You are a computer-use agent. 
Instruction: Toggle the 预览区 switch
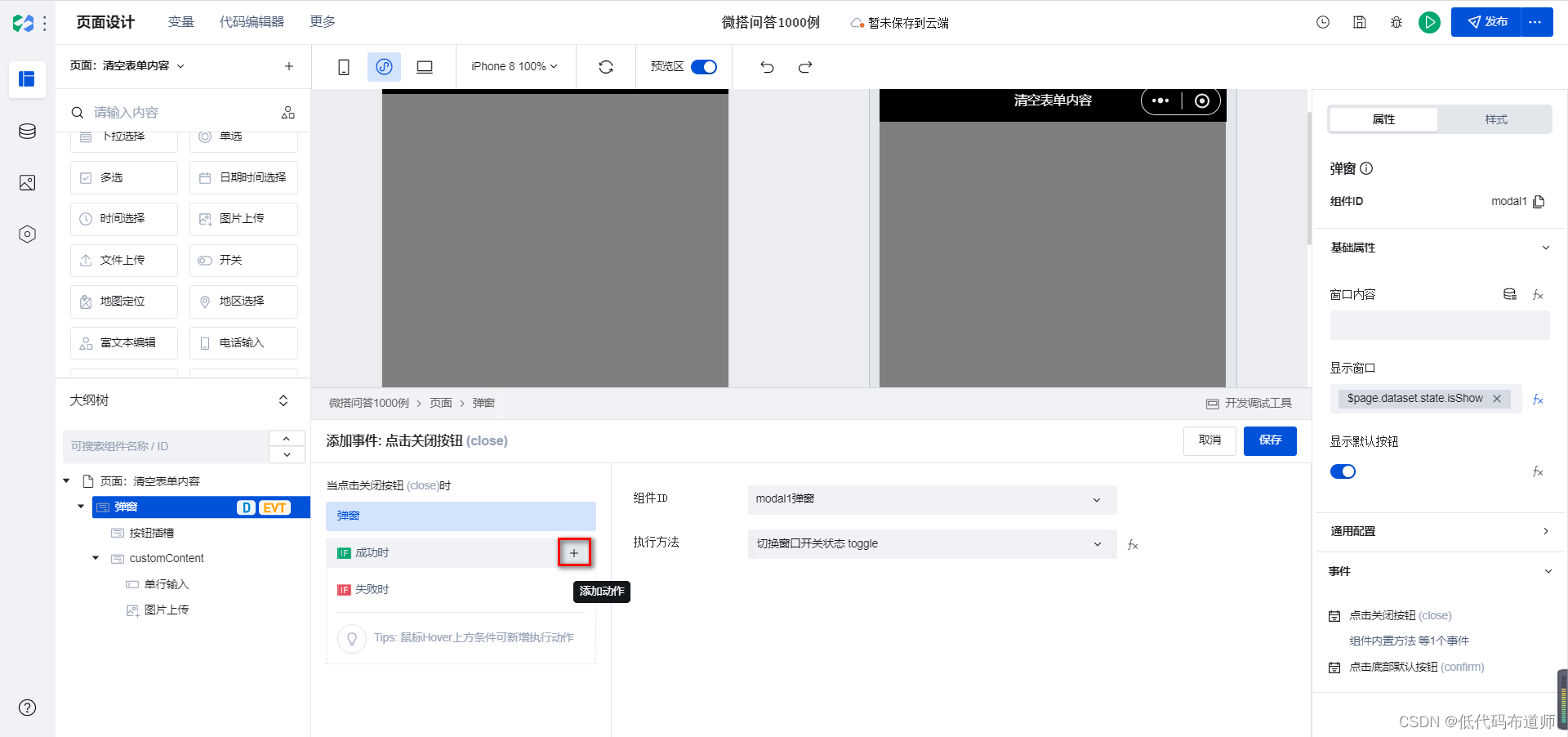pos(704,67)
